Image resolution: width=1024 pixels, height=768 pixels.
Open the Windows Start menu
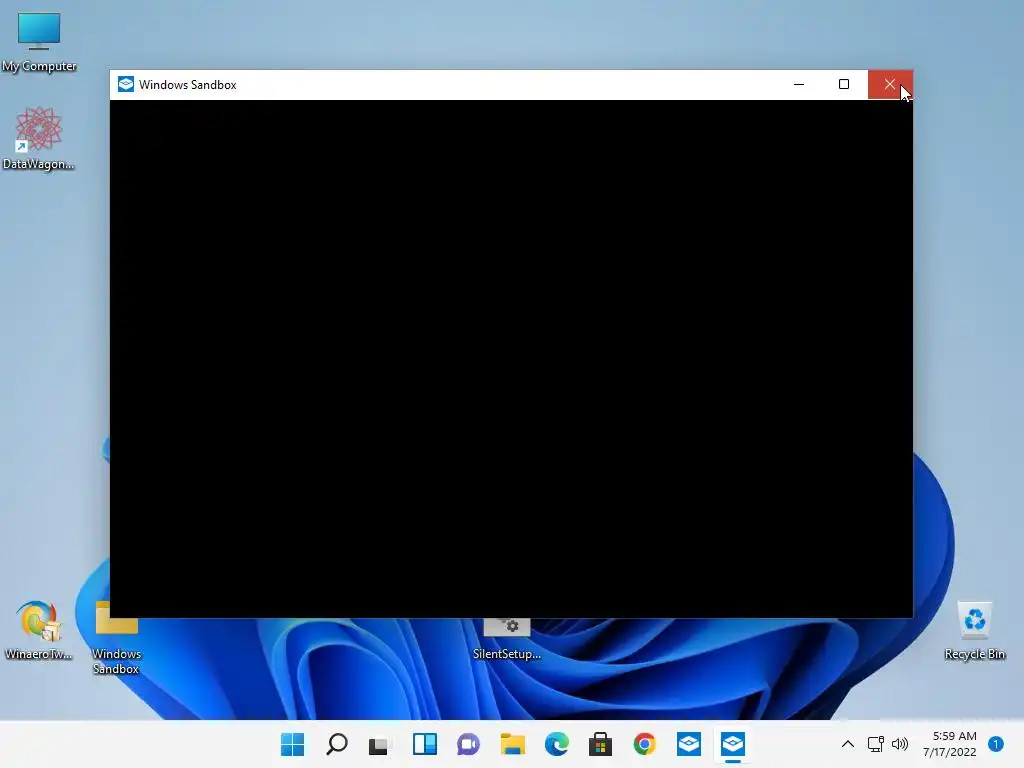tap(293, 744)
